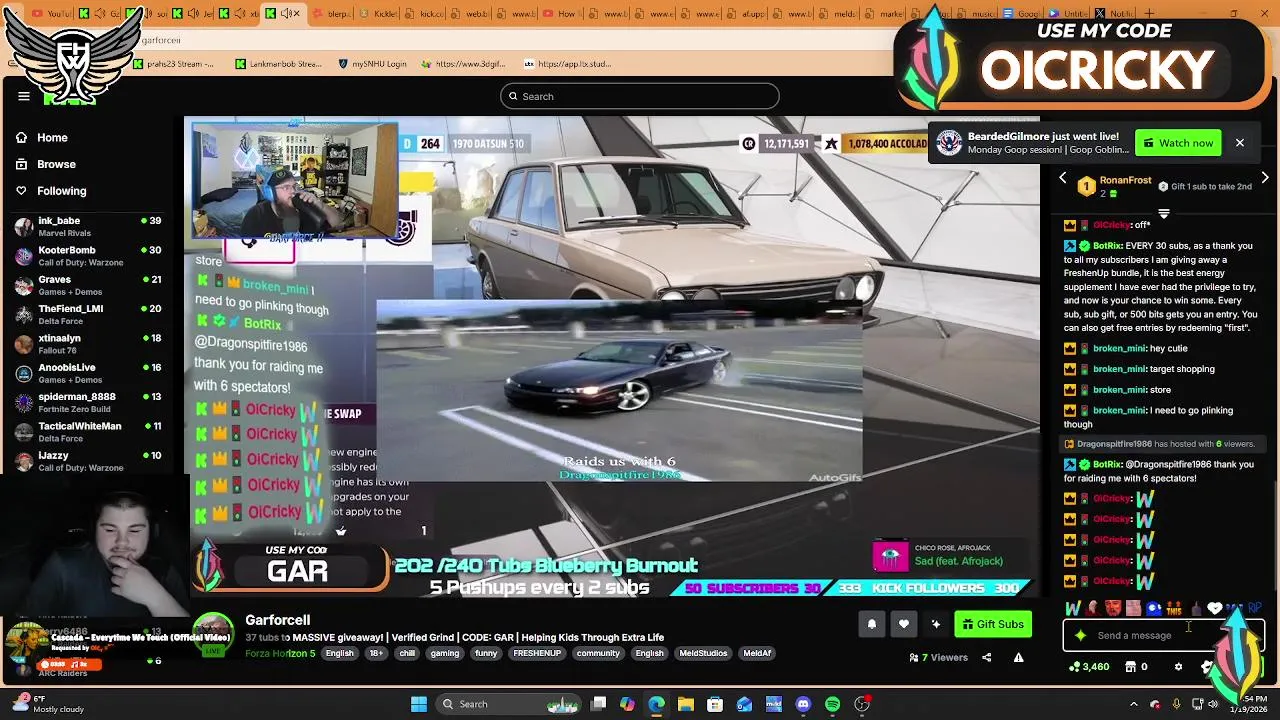Click the sparkle subscribe icon
This screenshot has width=1280, height=720.
935,624
